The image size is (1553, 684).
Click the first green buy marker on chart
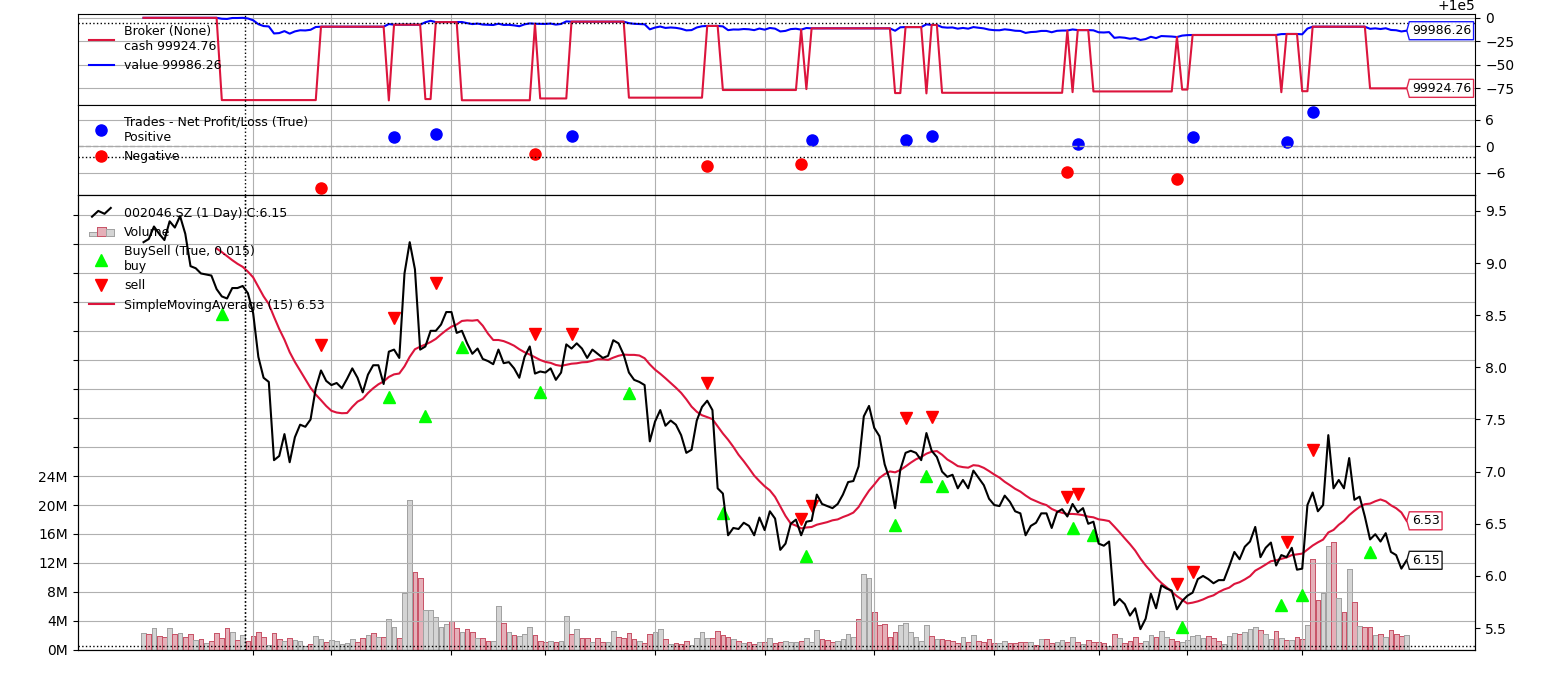tap(222, 314)
